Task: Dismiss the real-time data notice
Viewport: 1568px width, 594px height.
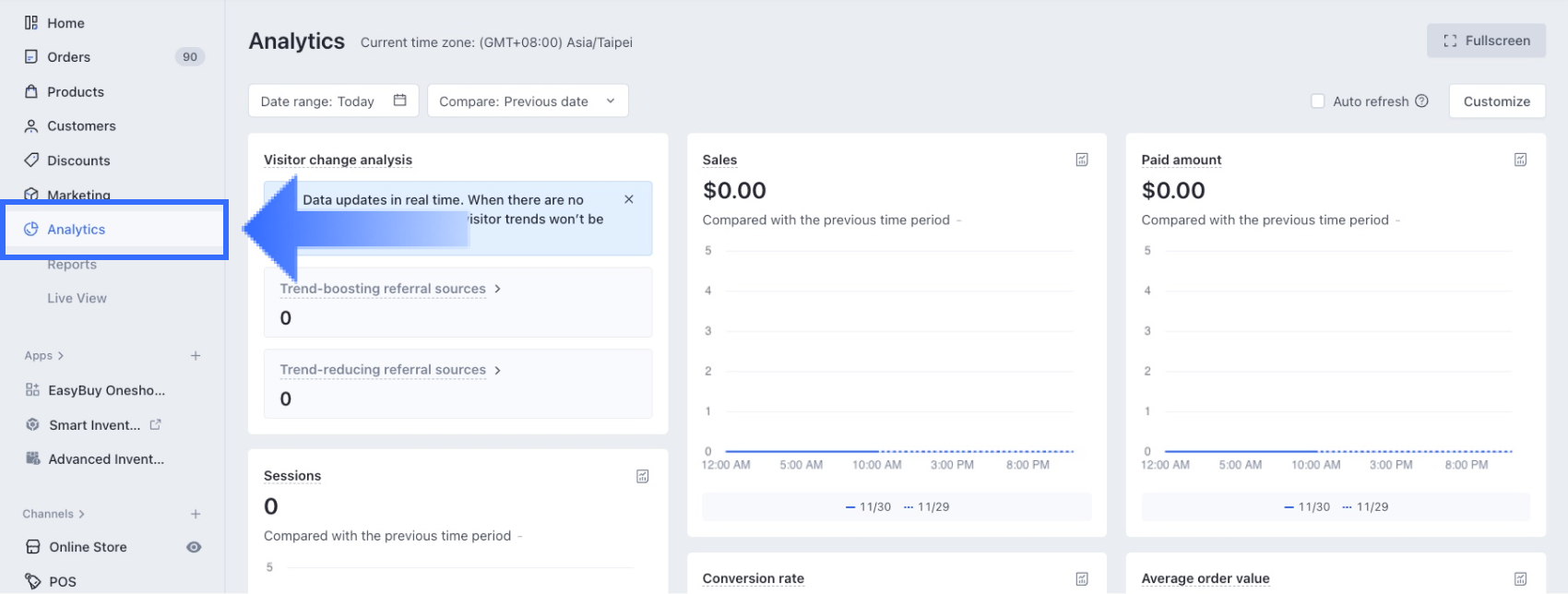Action: pos(629,199)
